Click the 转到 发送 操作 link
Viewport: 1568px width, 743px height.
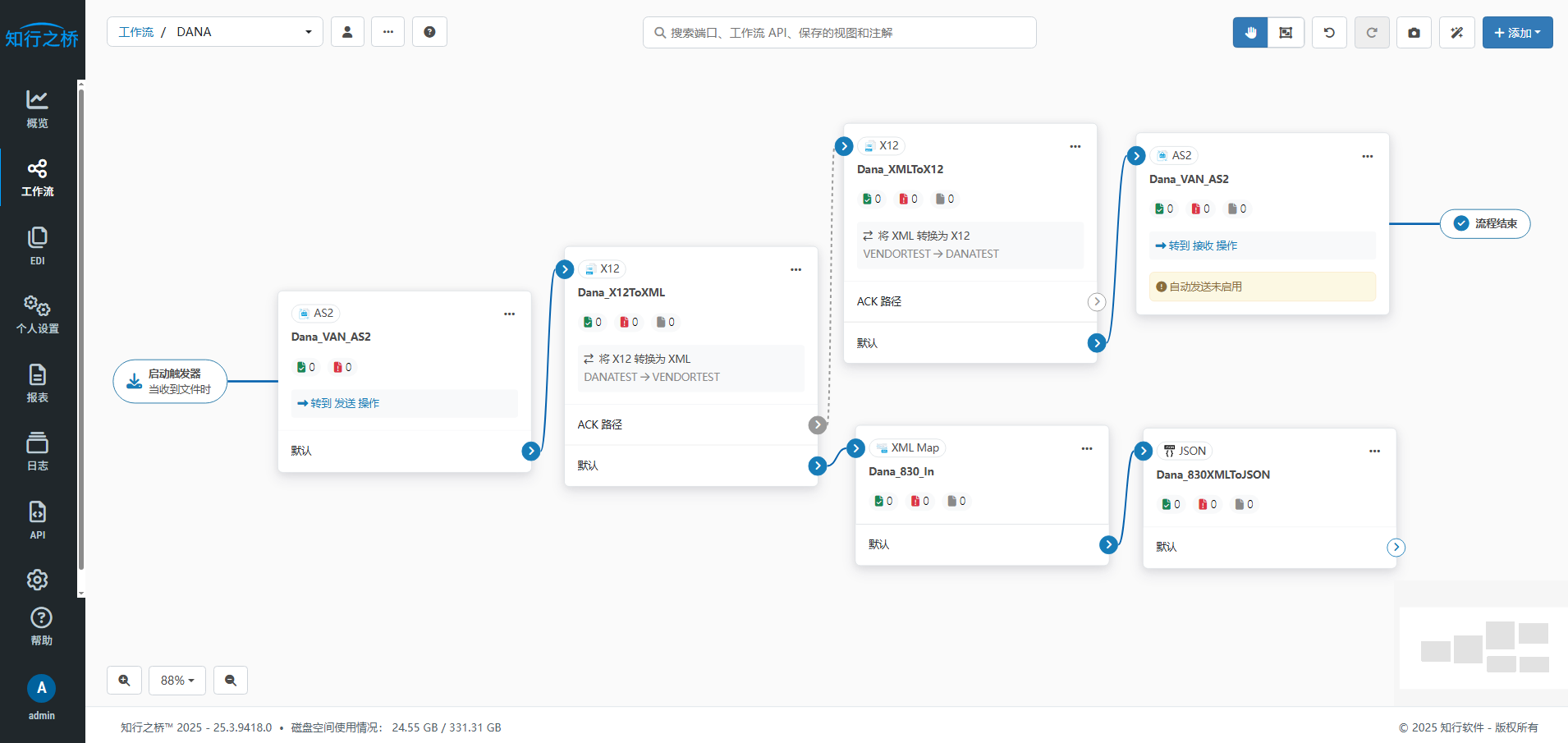pyautogui.click(x=339, y=403)
